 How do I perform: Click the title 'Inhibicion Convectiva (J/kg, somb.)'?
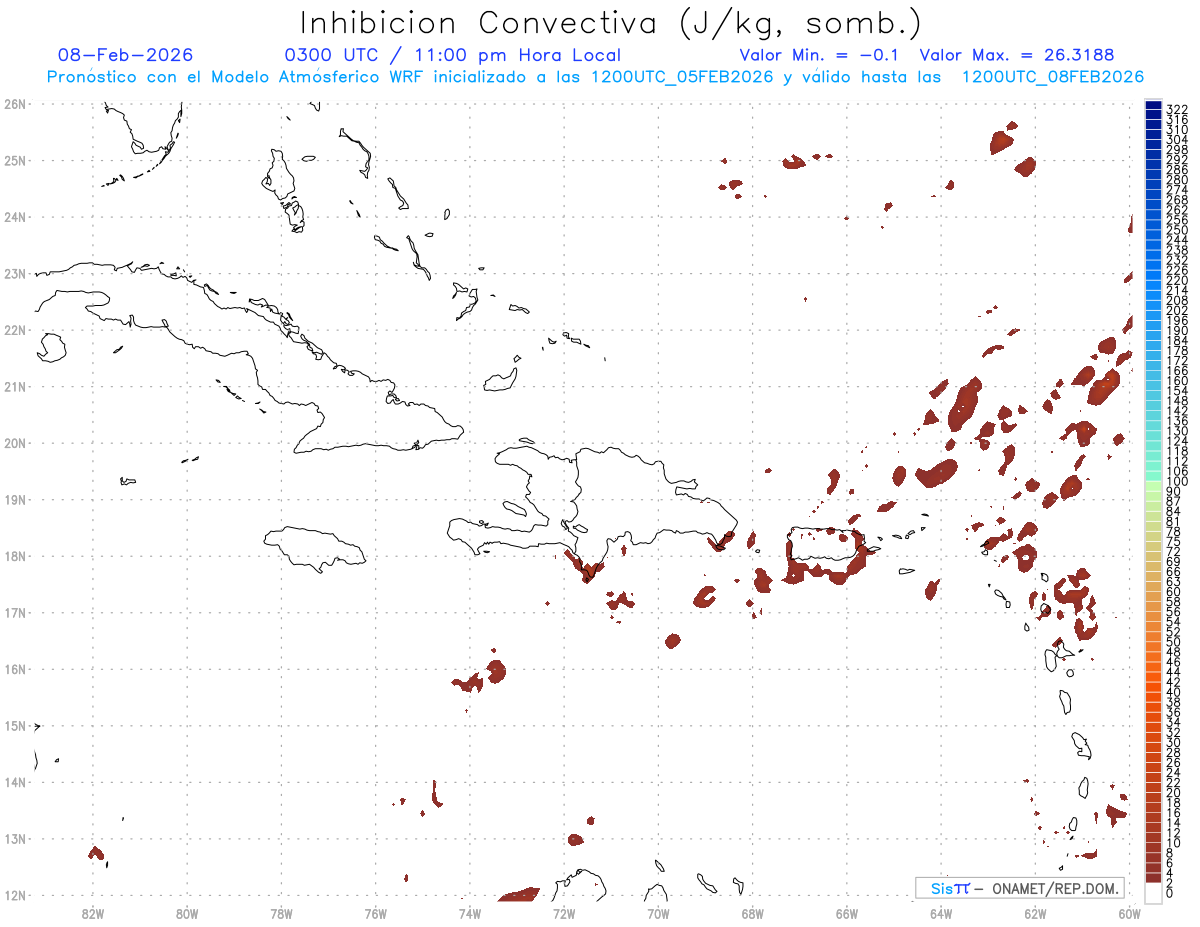click(611, 23)
